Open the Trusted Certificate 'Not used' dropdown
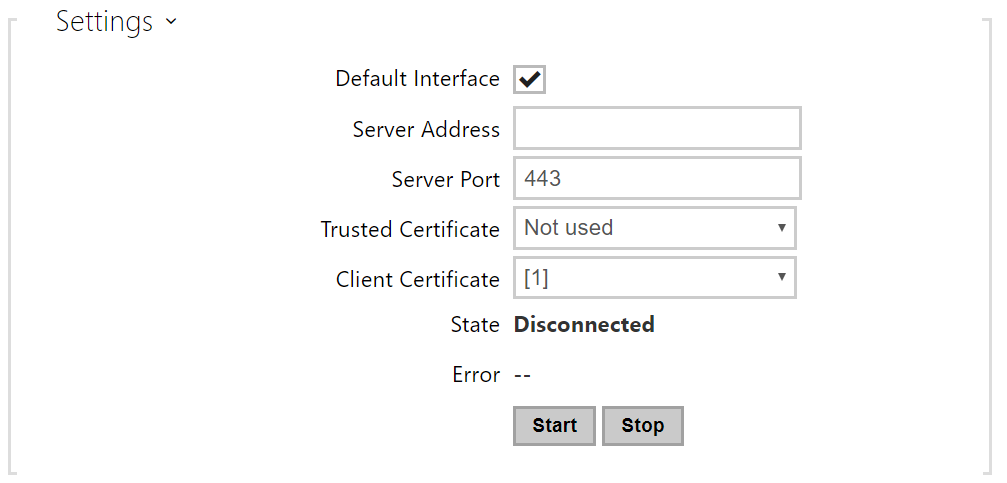The image size is (1007, 483). (x=645, y=228)
